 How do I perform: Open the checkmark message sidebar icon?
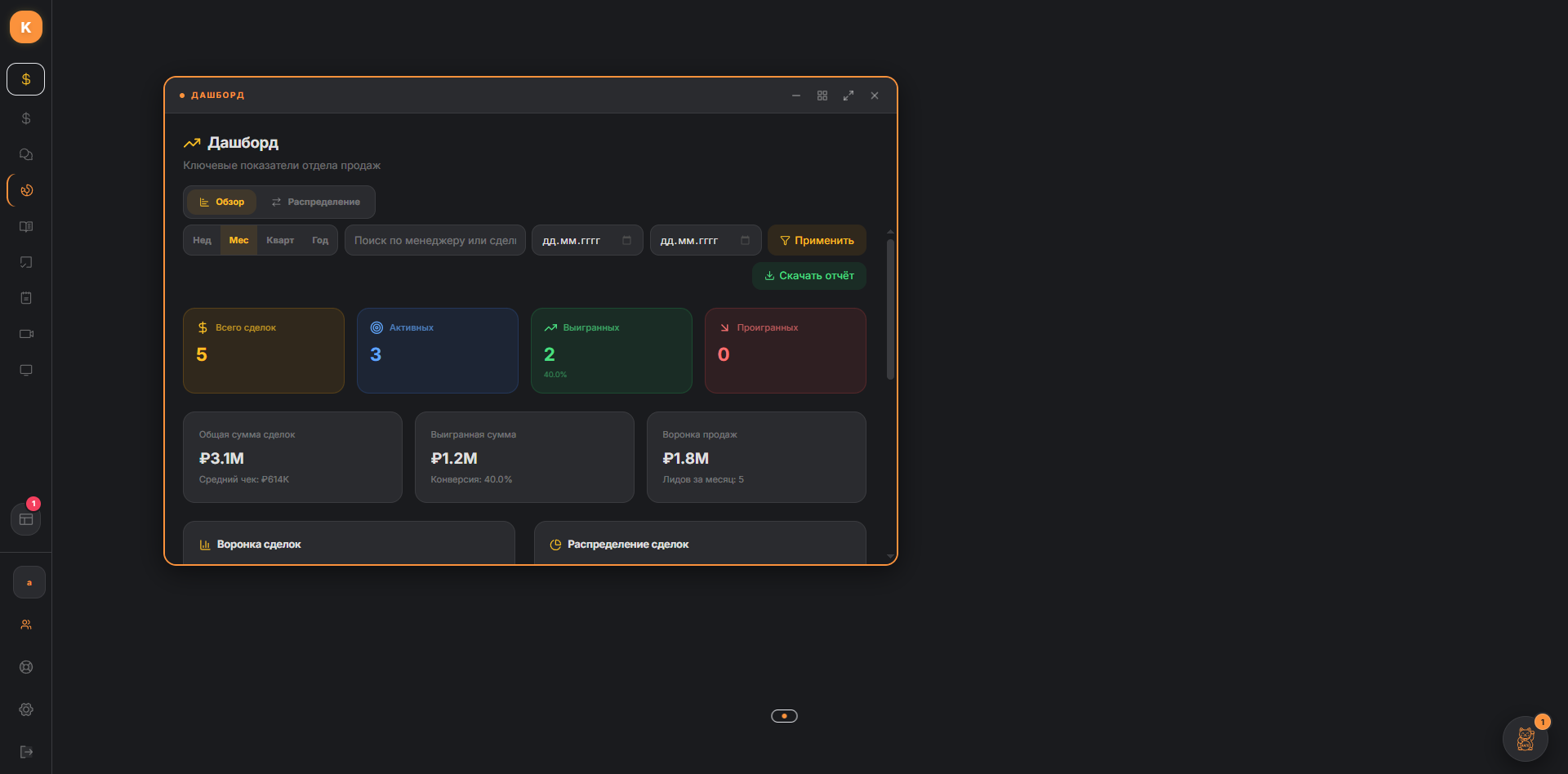coord(25,262)
